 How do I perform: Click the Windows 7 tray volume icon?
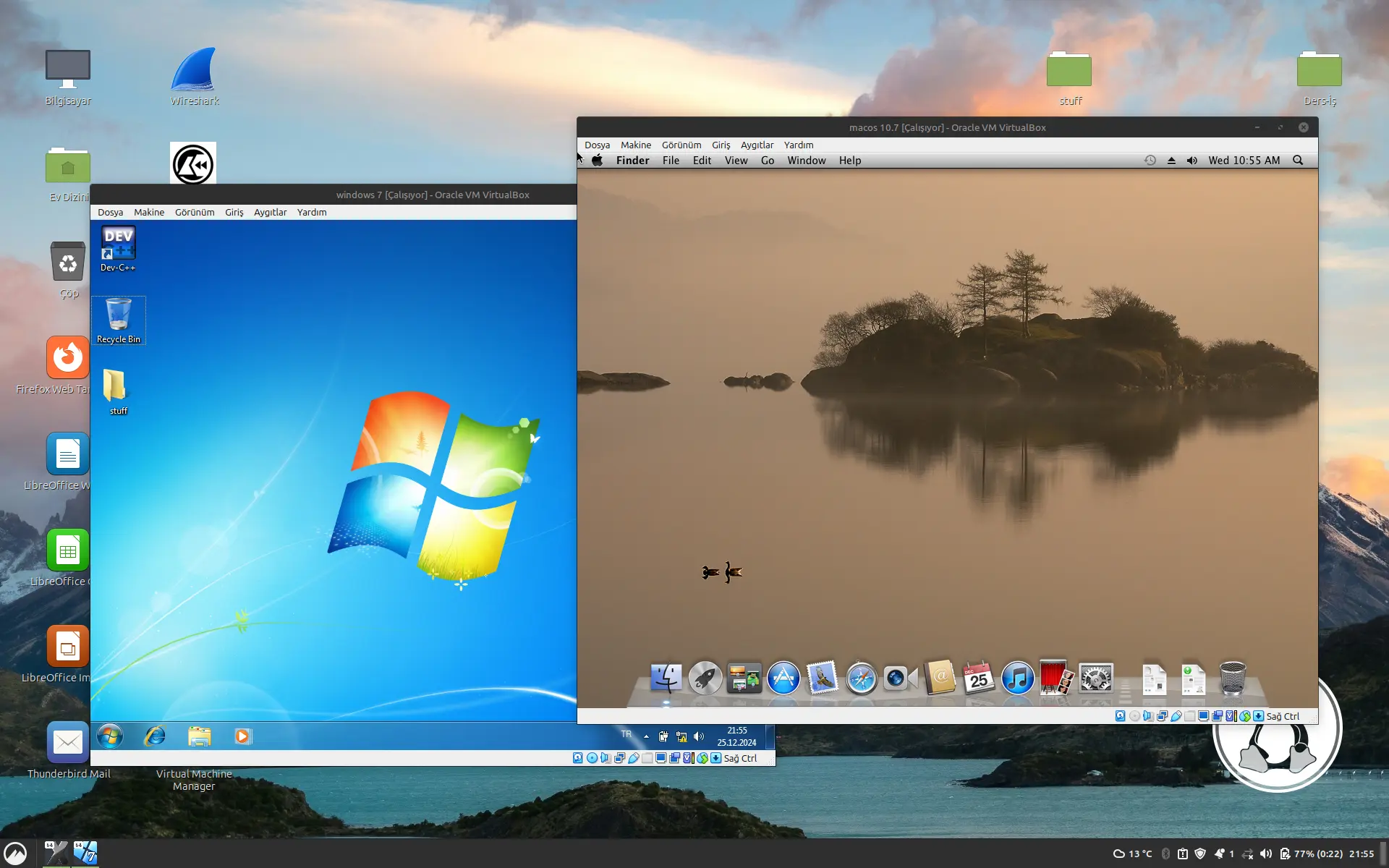click(698, 736)
